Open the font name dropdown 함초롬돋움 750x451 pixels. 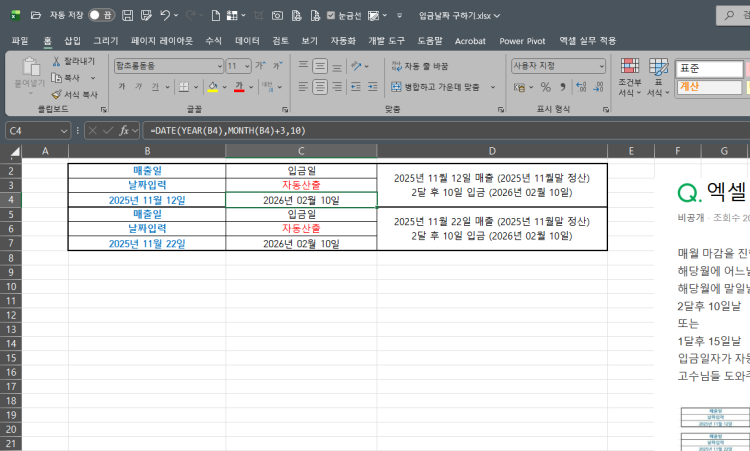point(220,66)
